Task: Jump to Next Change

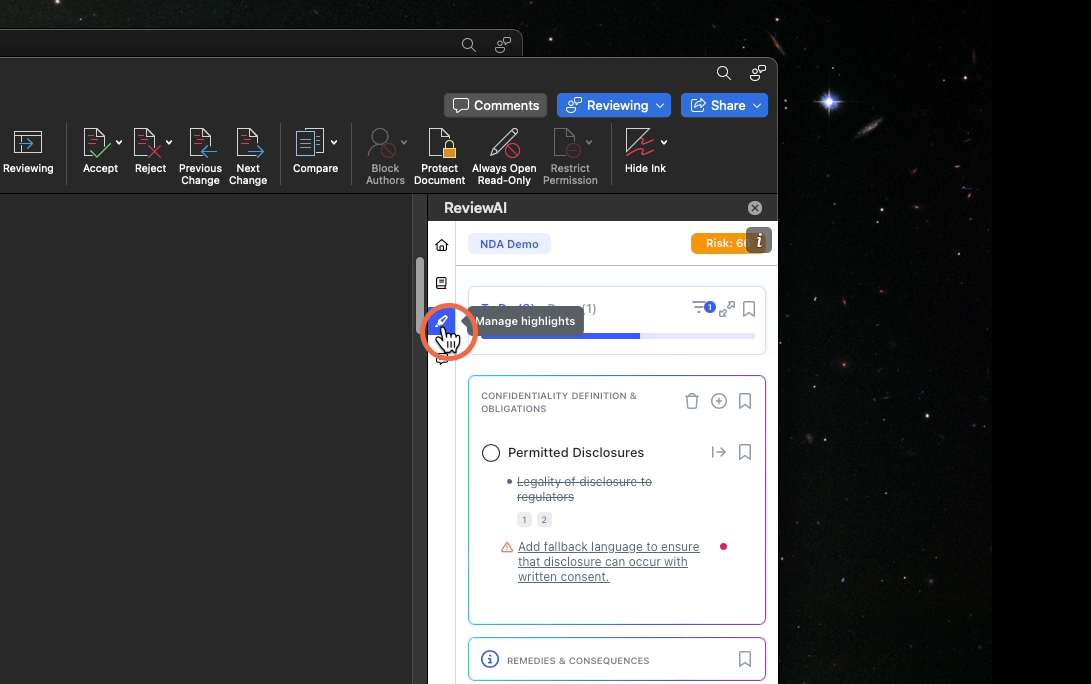Action: [248, 157]
